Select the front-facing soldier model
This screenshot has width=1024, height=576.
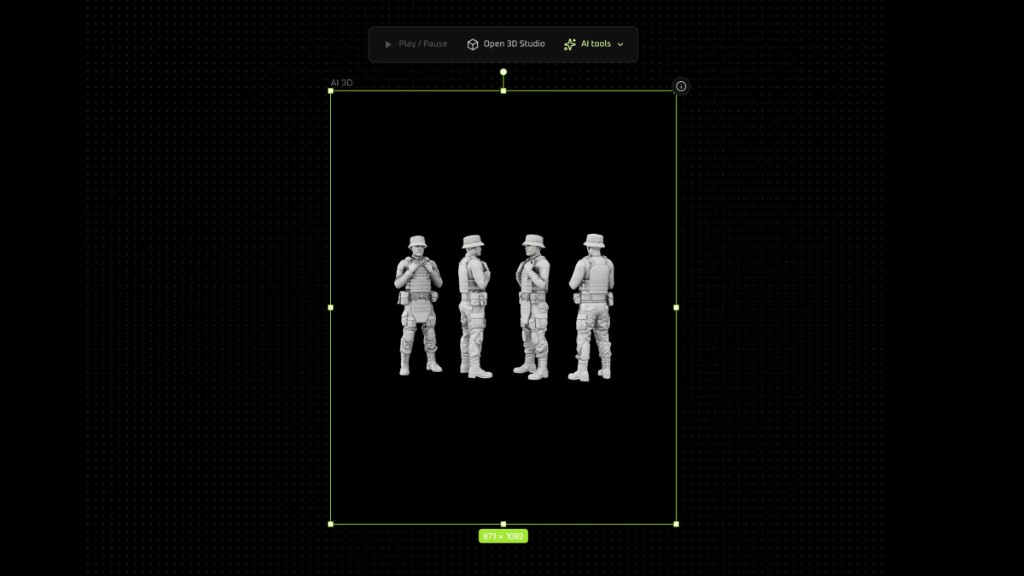[x=419, y=306]
